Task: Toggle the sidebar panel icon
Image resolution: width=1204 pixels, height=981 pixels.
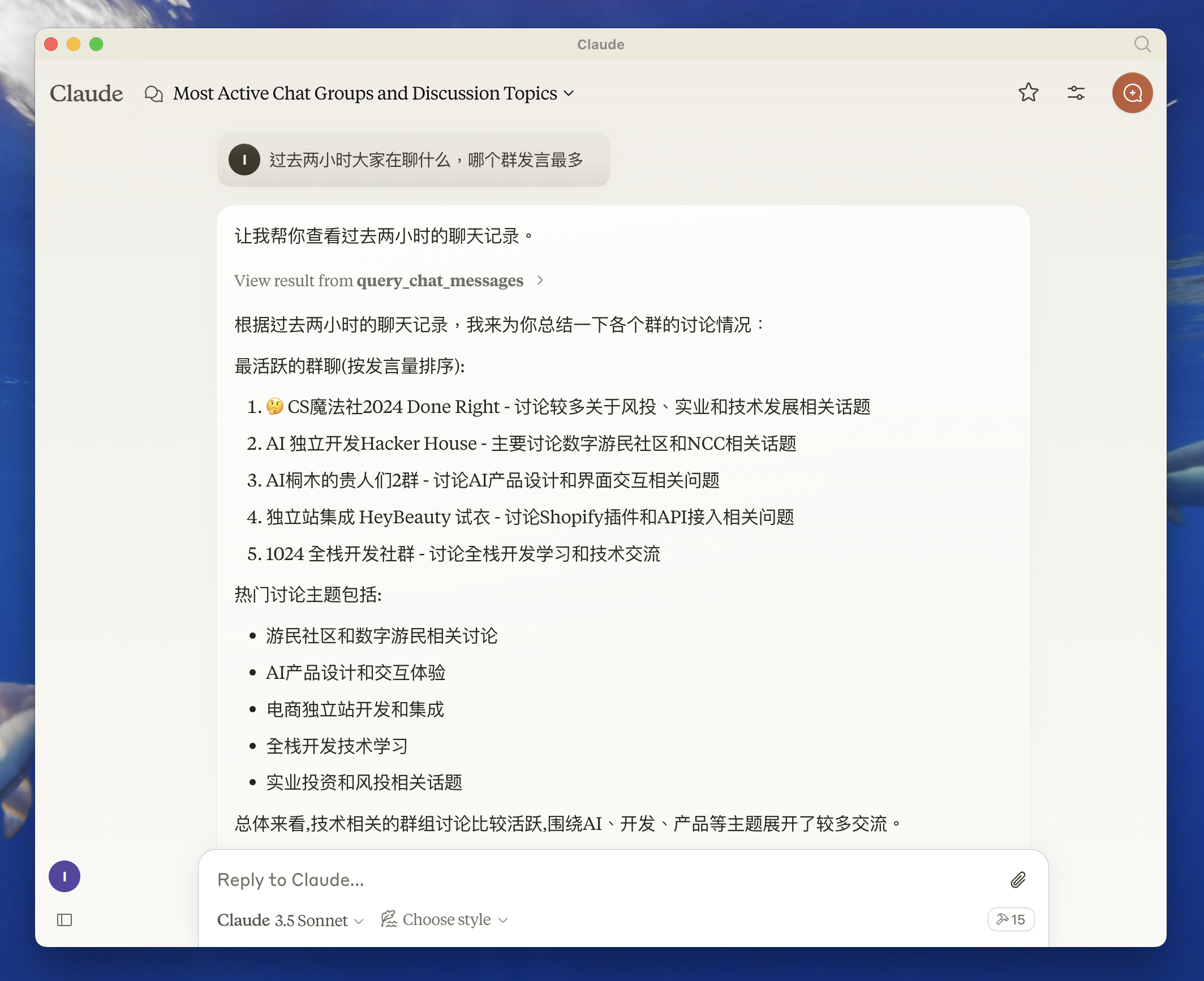Action: [x=64, y=920]
